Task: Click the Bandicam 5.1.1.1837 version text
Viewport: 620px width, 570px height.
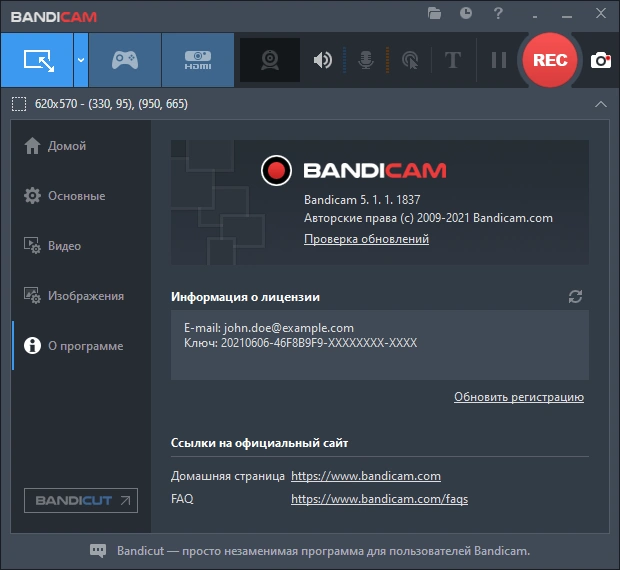Action: pos(362,200)
